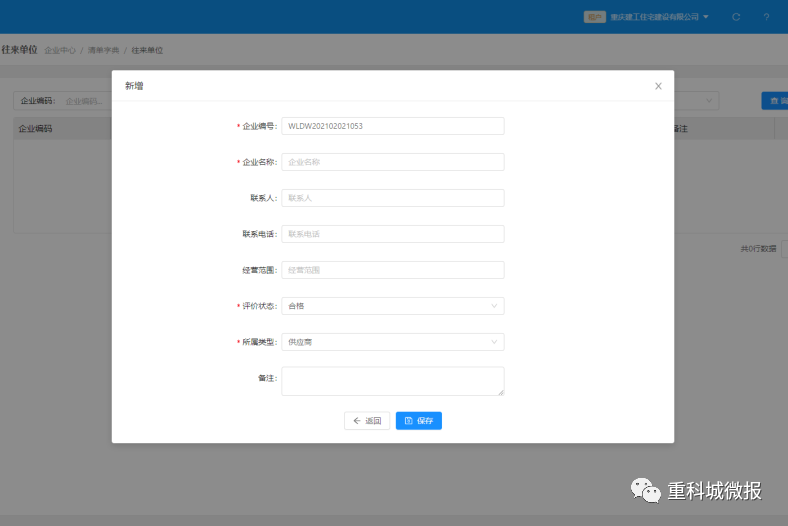Click the 往来单位 breadcrumb item
Screen dimensions: 788x526
147,50
